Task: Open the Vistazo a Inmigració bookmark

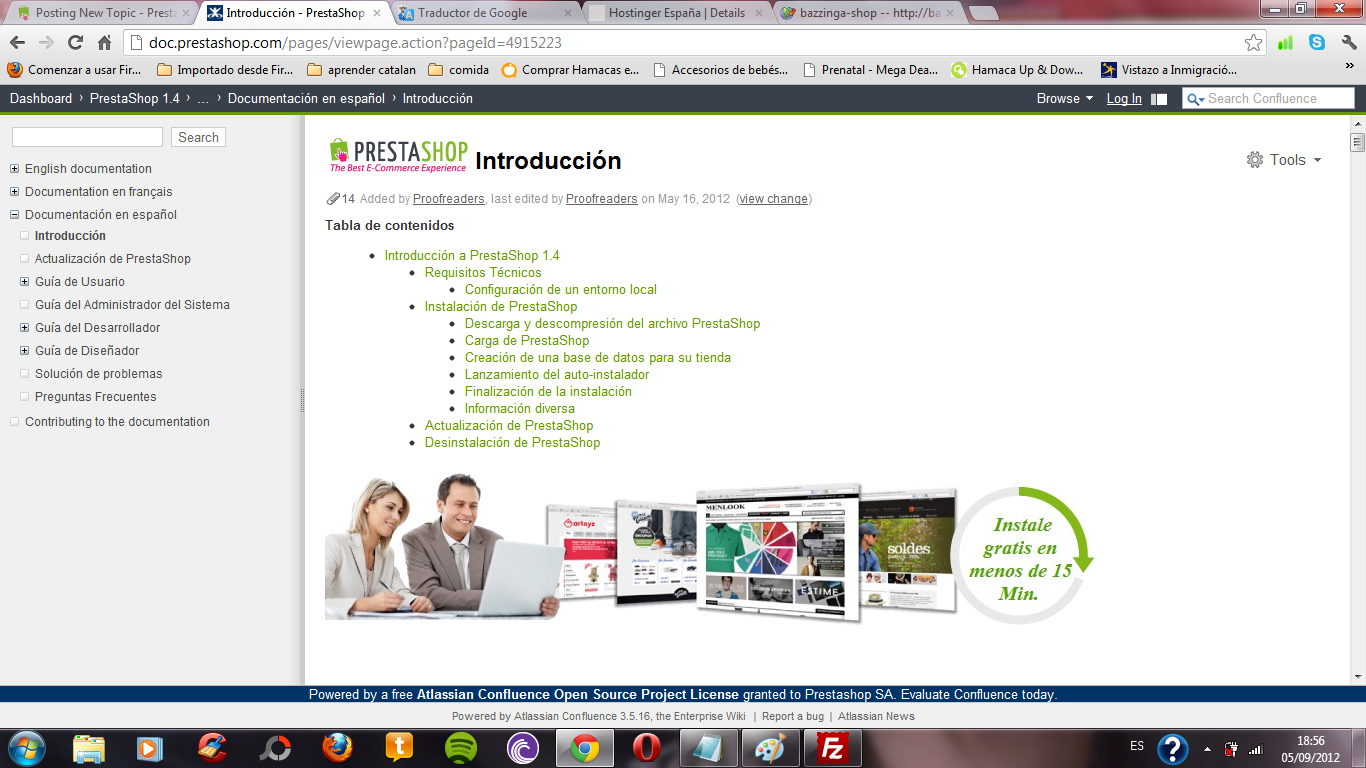Action: [1168, 70]
